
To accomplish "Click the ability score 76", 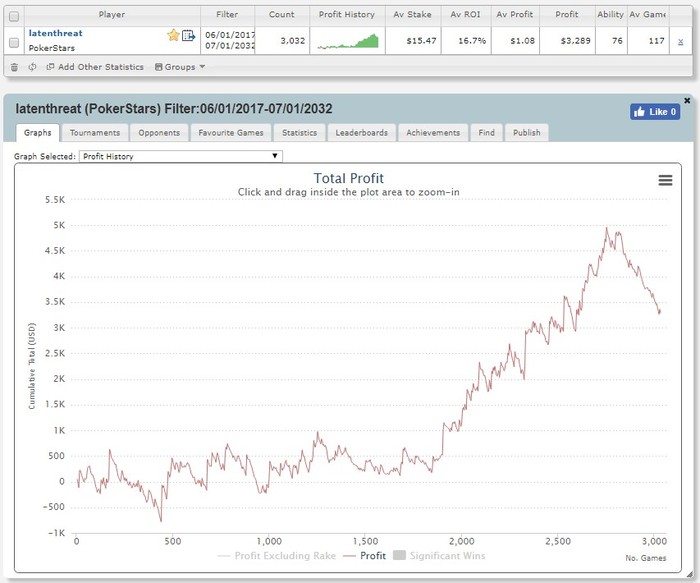I will tap(617, 41).
